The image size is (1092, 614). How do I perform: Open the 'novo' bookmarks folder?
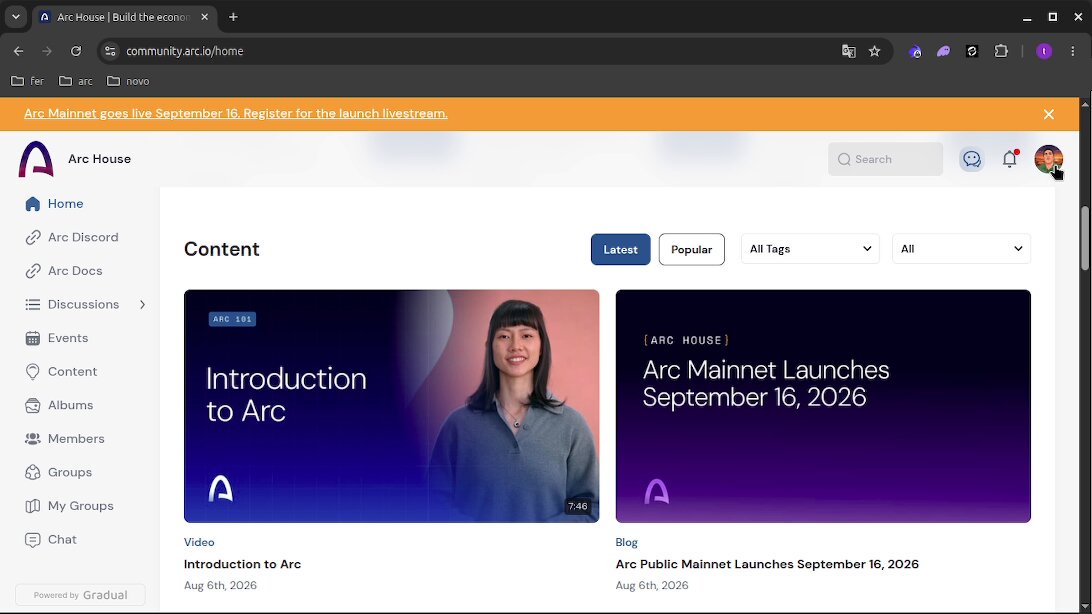128,81
